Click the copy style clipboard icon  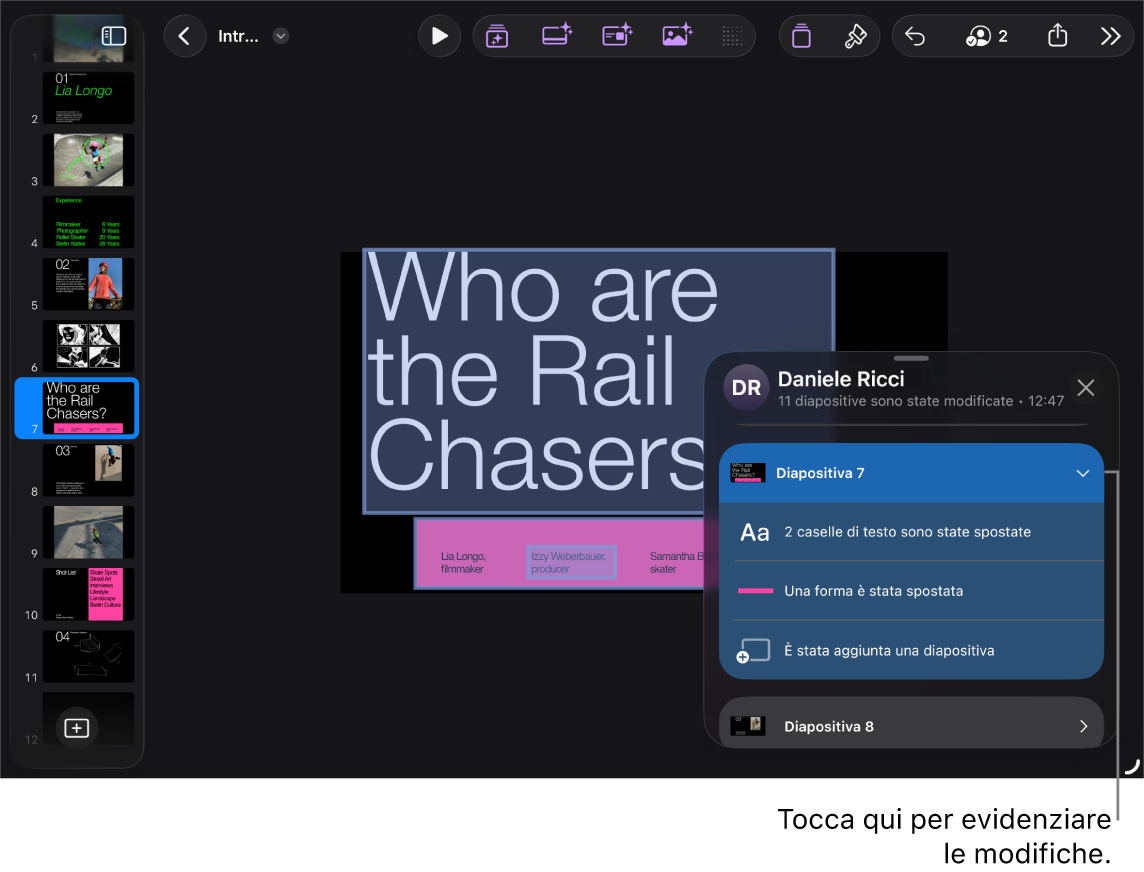coord(801,36)
